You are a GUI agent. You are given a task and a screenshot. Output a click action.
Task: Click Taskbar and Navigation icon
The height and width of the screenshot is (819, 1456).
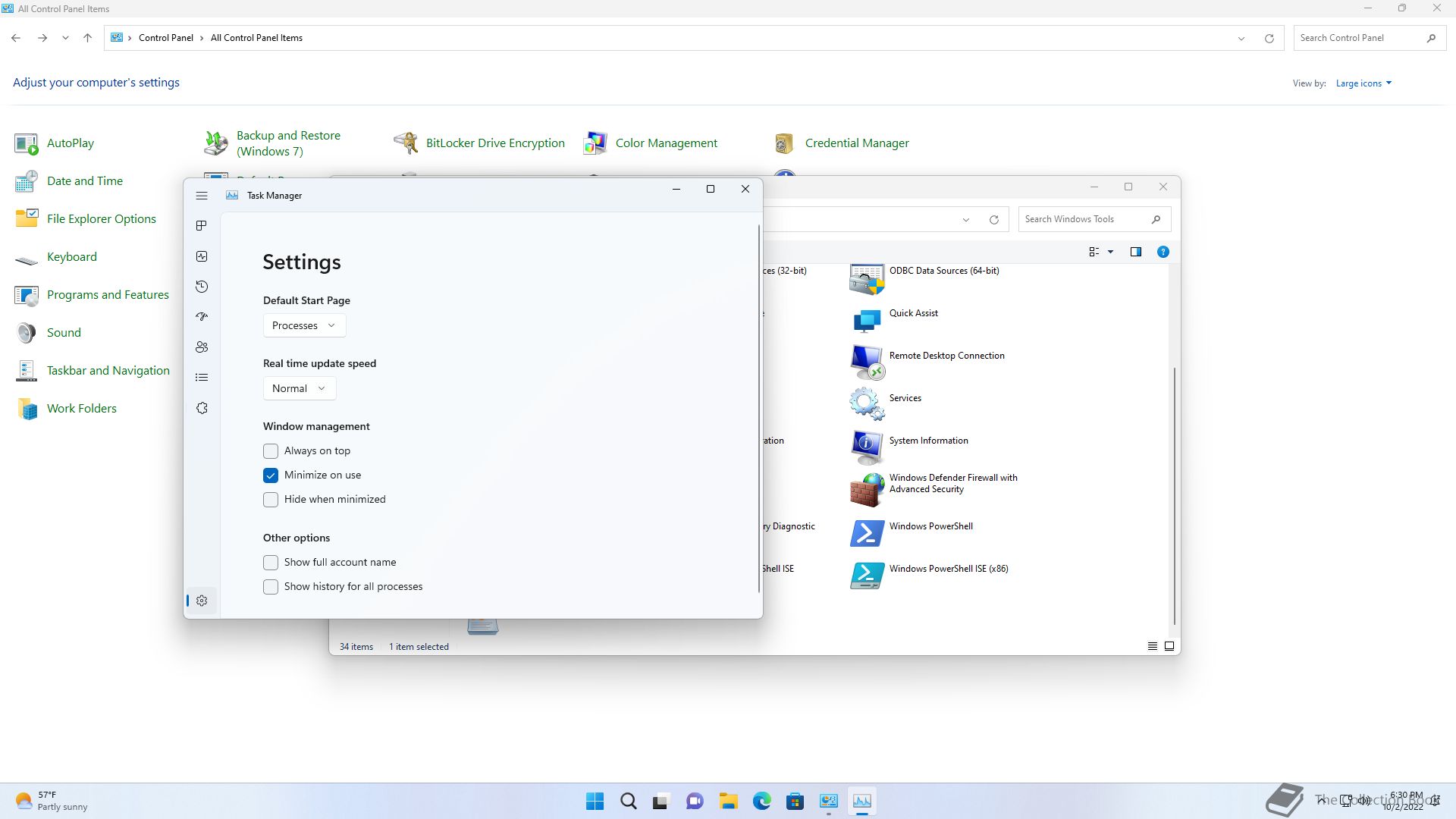27,371
